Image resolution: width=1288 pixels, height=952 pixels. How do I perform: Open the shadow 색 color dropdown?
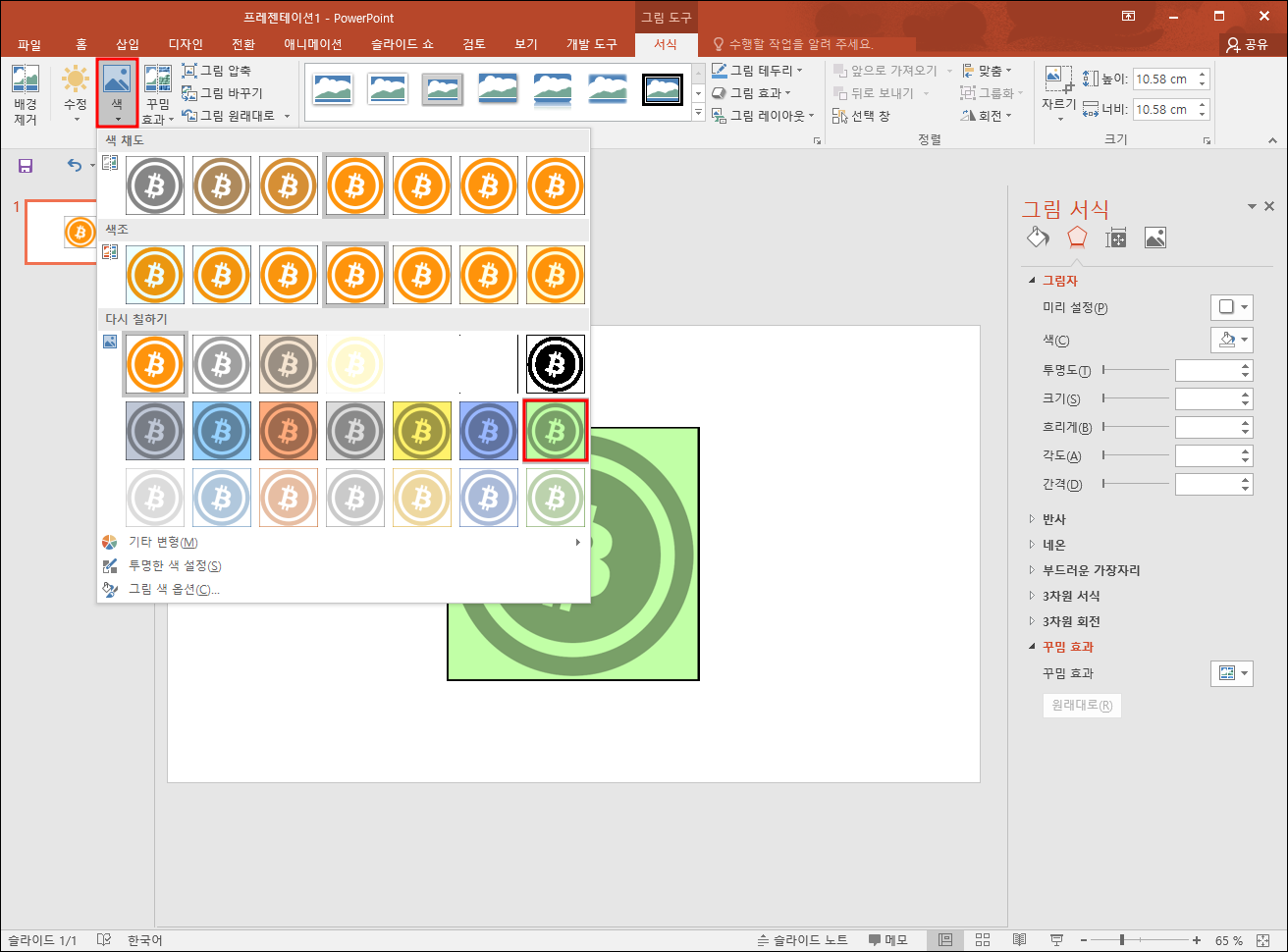(x=1231, y=340)
